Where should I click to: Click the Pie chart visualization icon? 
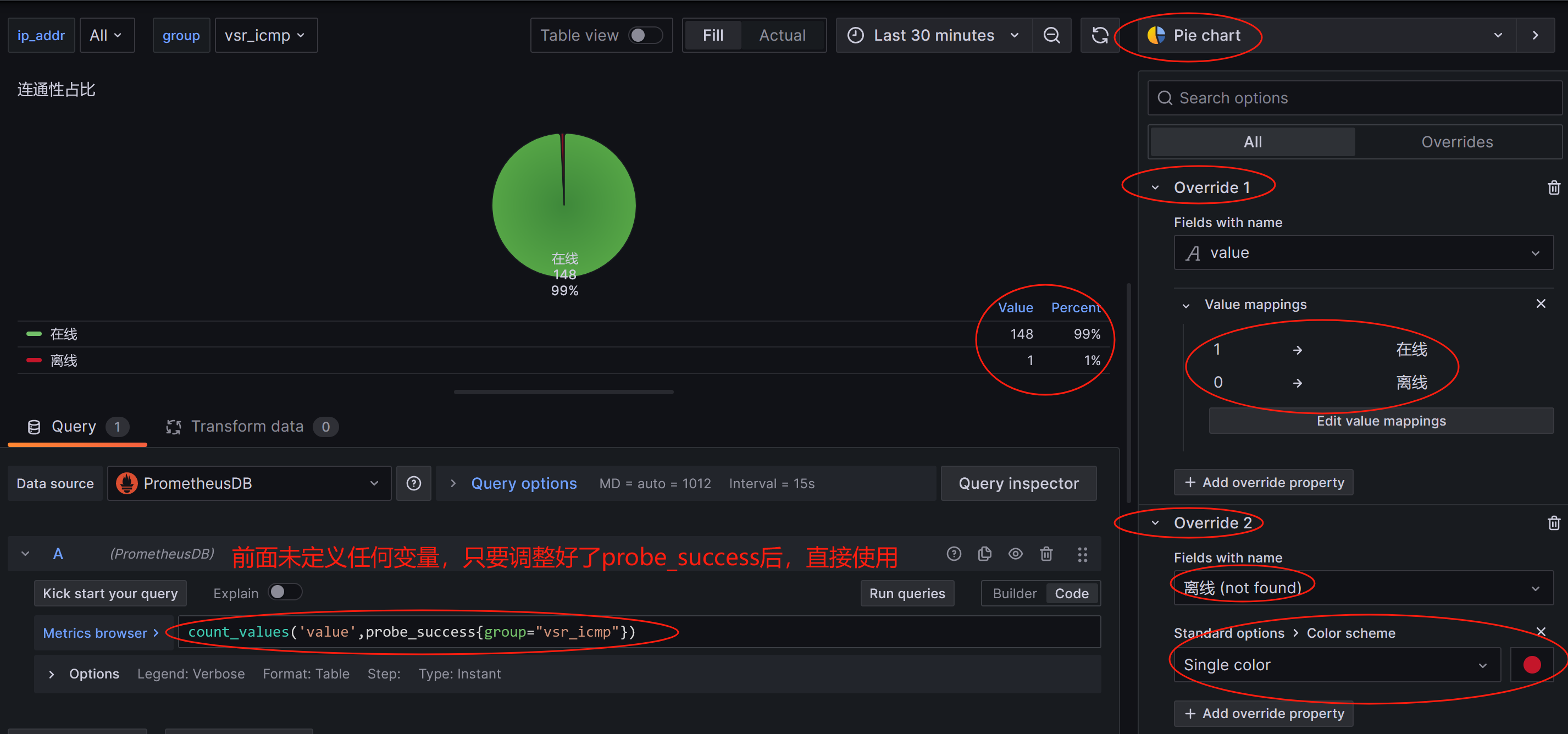click(x=1156, y=35)
